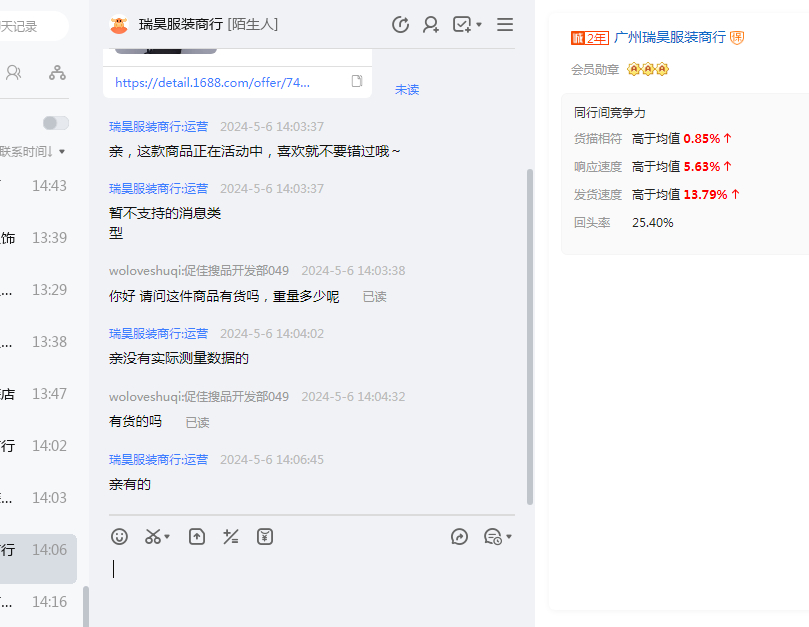Open the emoji picker in message toolbar
Image resolution: width=809 pixels, height=627 pixels.
click(x=120, y=537)
